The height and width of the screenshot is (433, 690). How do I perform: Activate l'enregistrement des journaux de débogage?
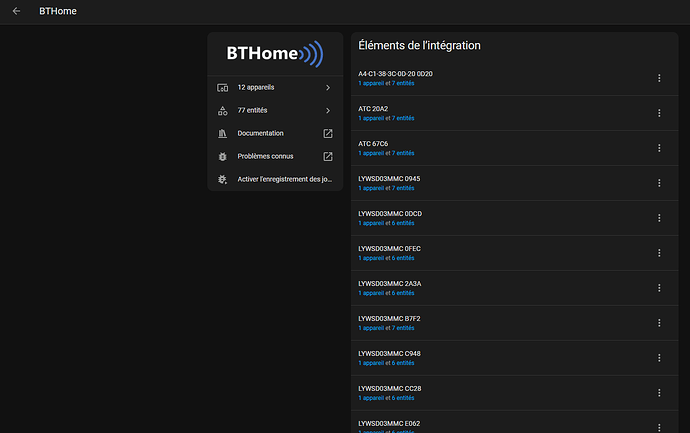tap(275, 179)
